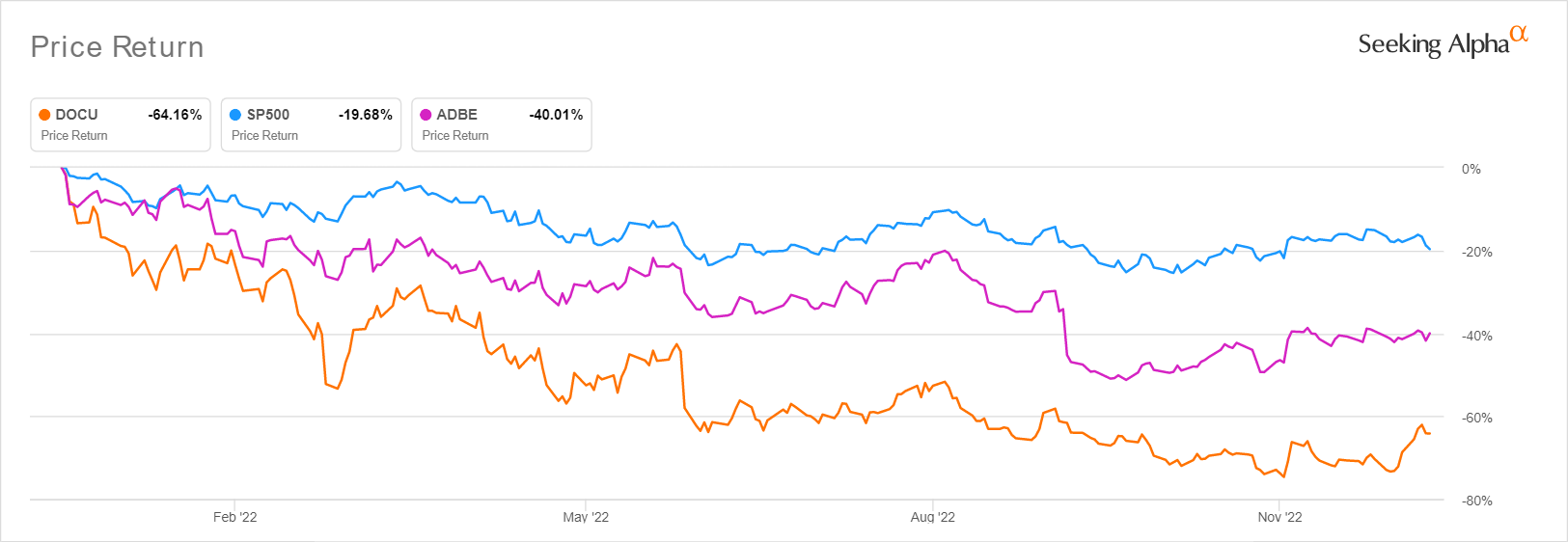
Task: Click the -80% y-axis label
Action: coord(1476,501)
